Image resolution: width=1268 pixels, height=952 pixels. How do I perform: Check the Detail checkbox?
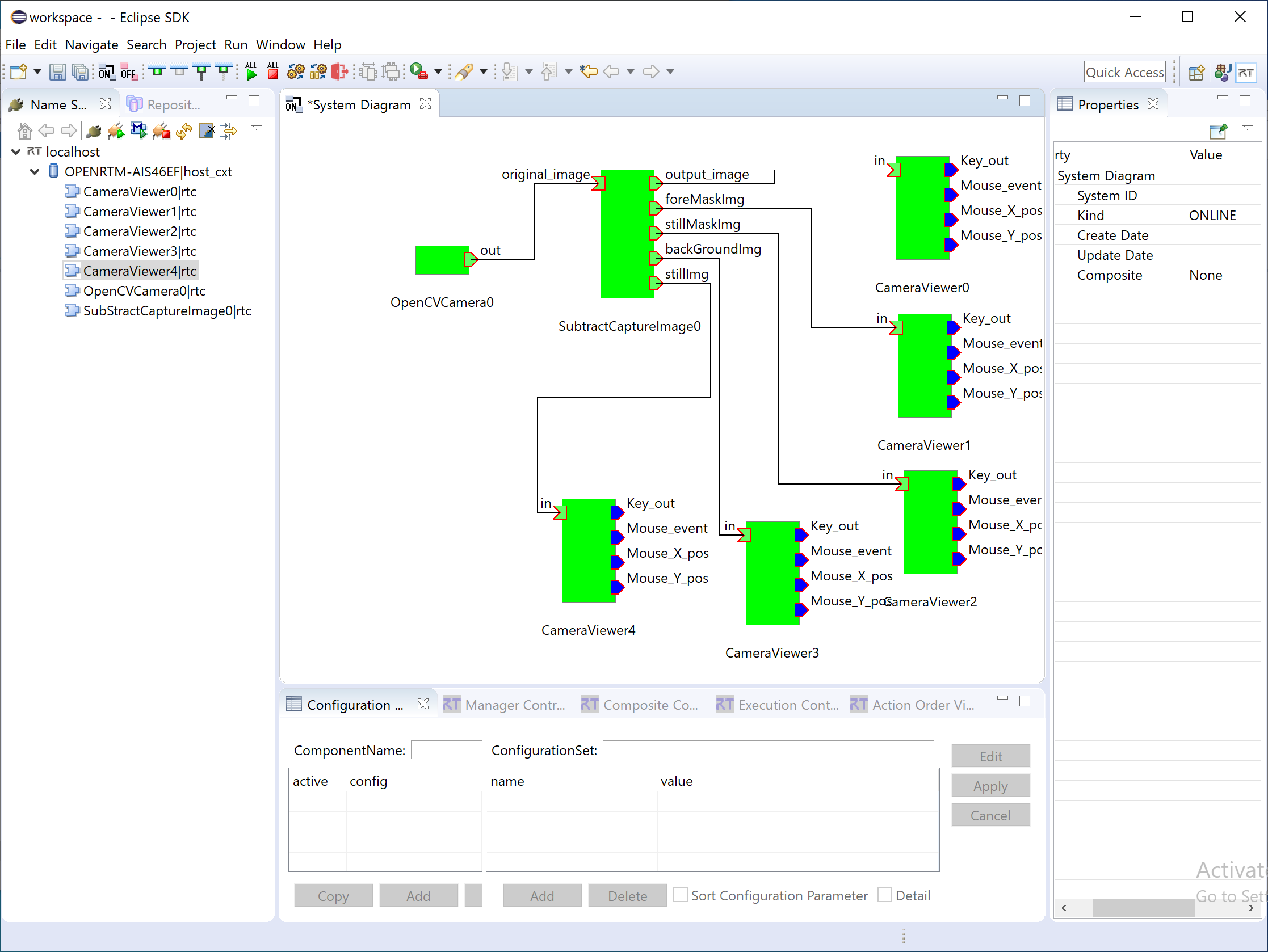pyautogui.click(x=884, y=895)
